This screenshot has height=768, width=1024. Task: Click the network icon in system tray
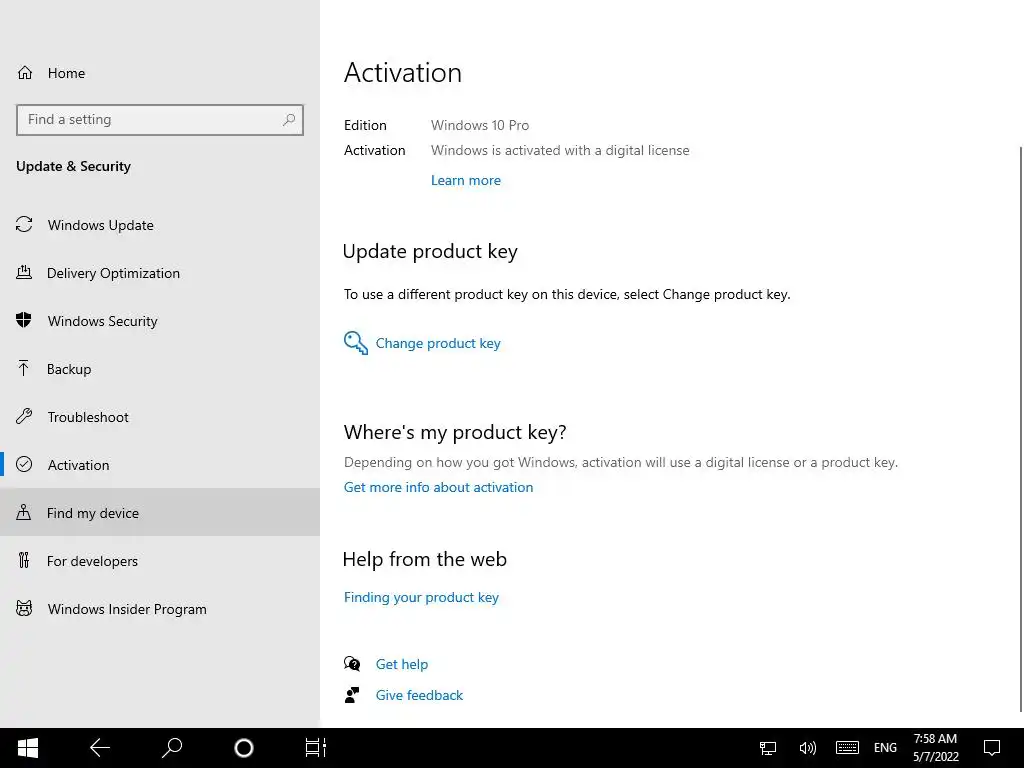point(768,748)
